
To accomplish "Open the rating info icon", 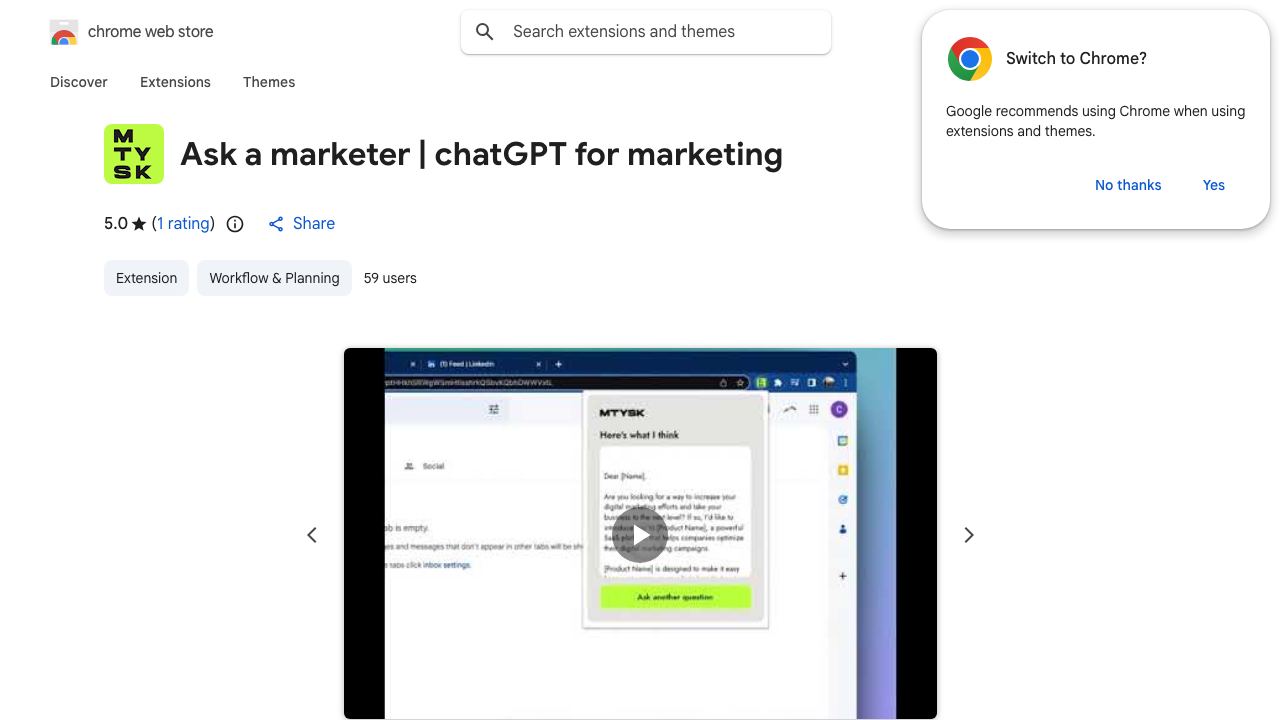I will click(x=235, y=224).
